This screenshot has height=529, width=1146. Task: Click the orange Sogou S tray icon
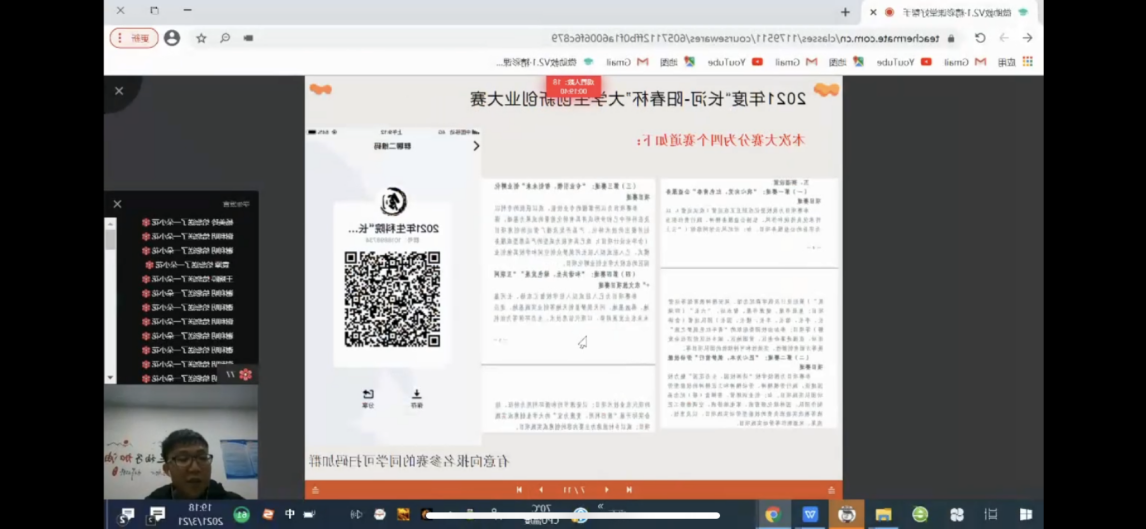click(267, 514)
